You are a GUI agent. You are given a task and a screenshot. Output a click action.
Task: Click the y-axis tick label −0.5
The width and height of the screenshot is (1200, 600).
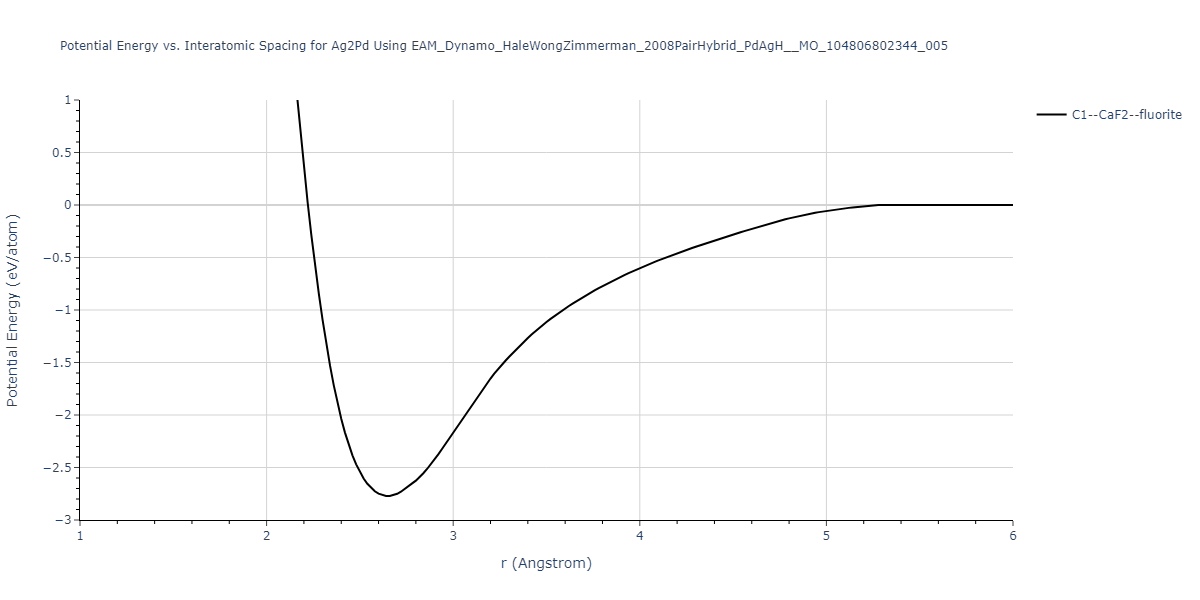click(x=58, y=258)
